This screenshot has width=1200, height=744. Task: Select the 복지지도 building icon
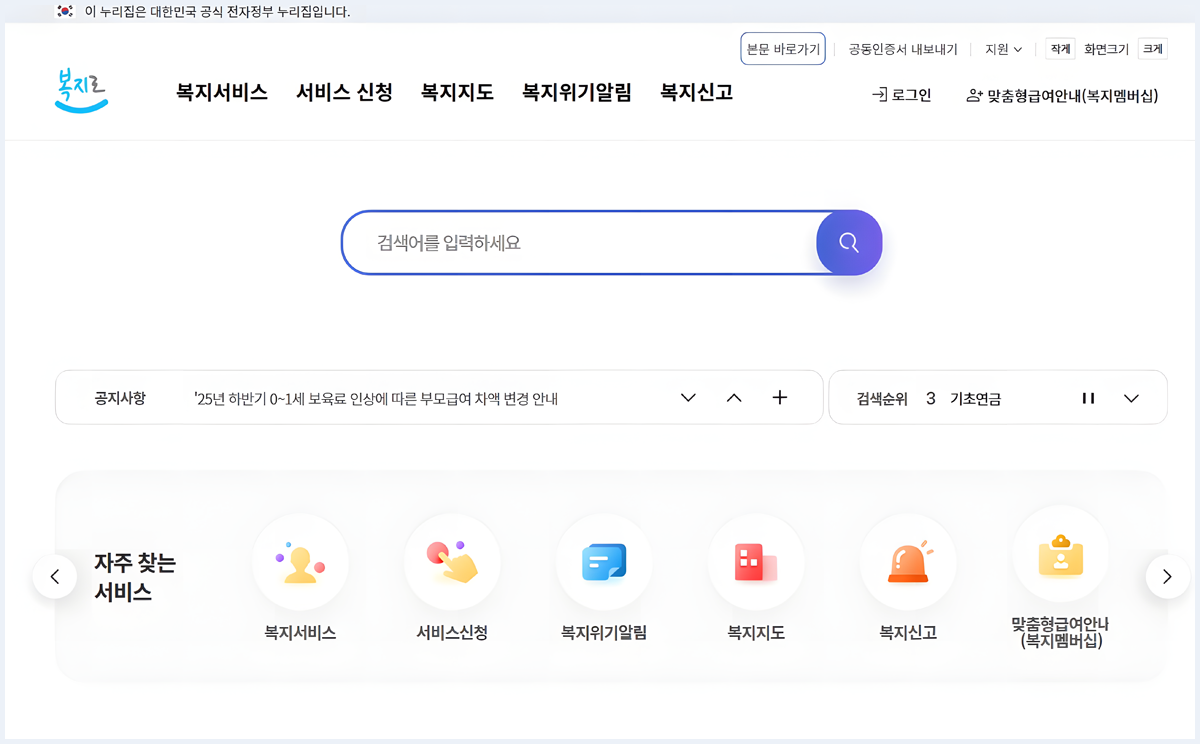tap(757, 562)
